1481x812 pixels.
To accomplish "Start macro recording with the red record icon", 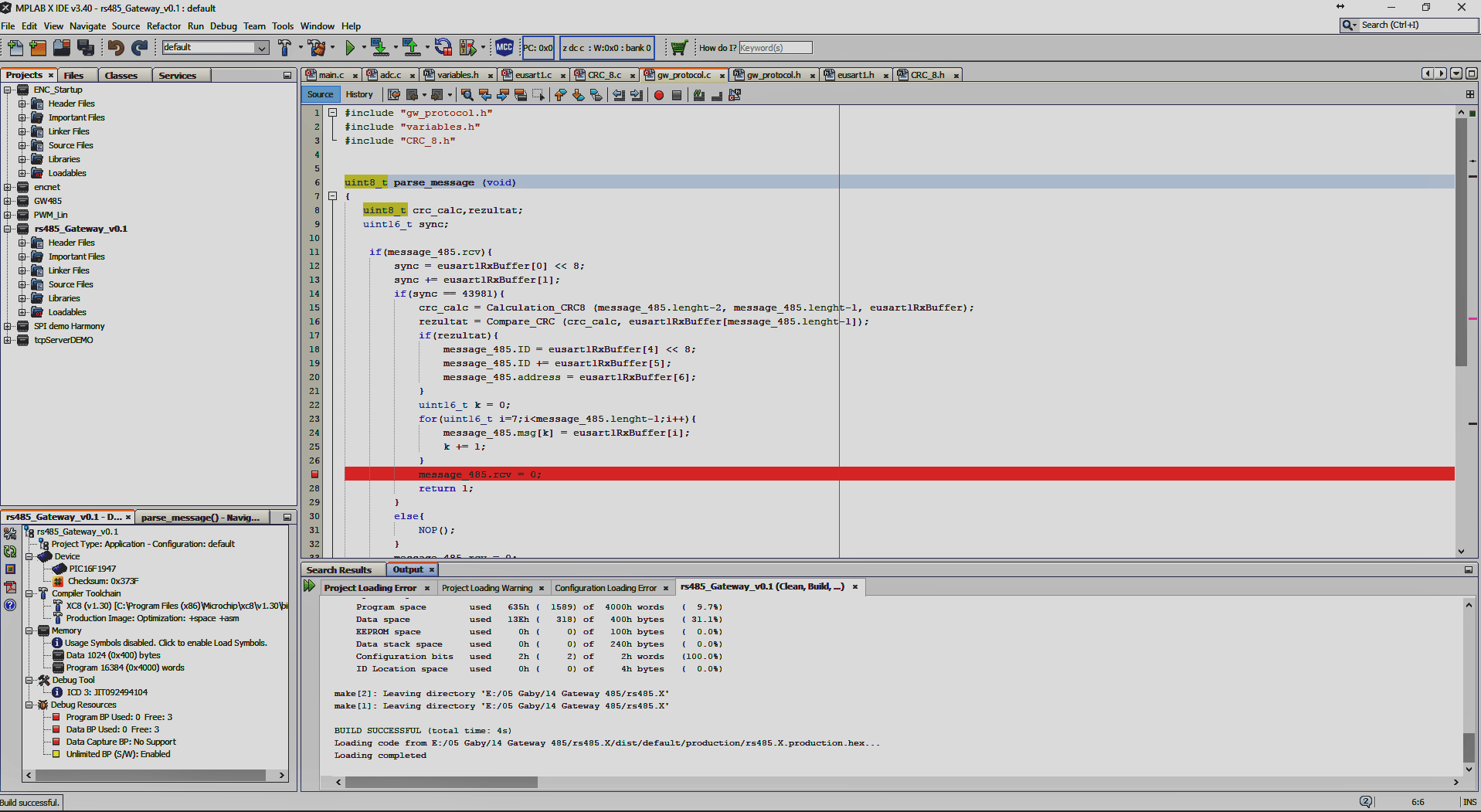I will [657, 95].
